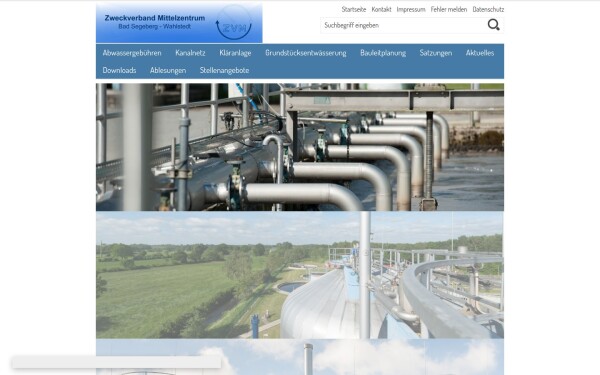Screen dimensions: 600x375
Task: Select Grundstücksentwässerung navigation entry
Action: [x=305, y=53]
